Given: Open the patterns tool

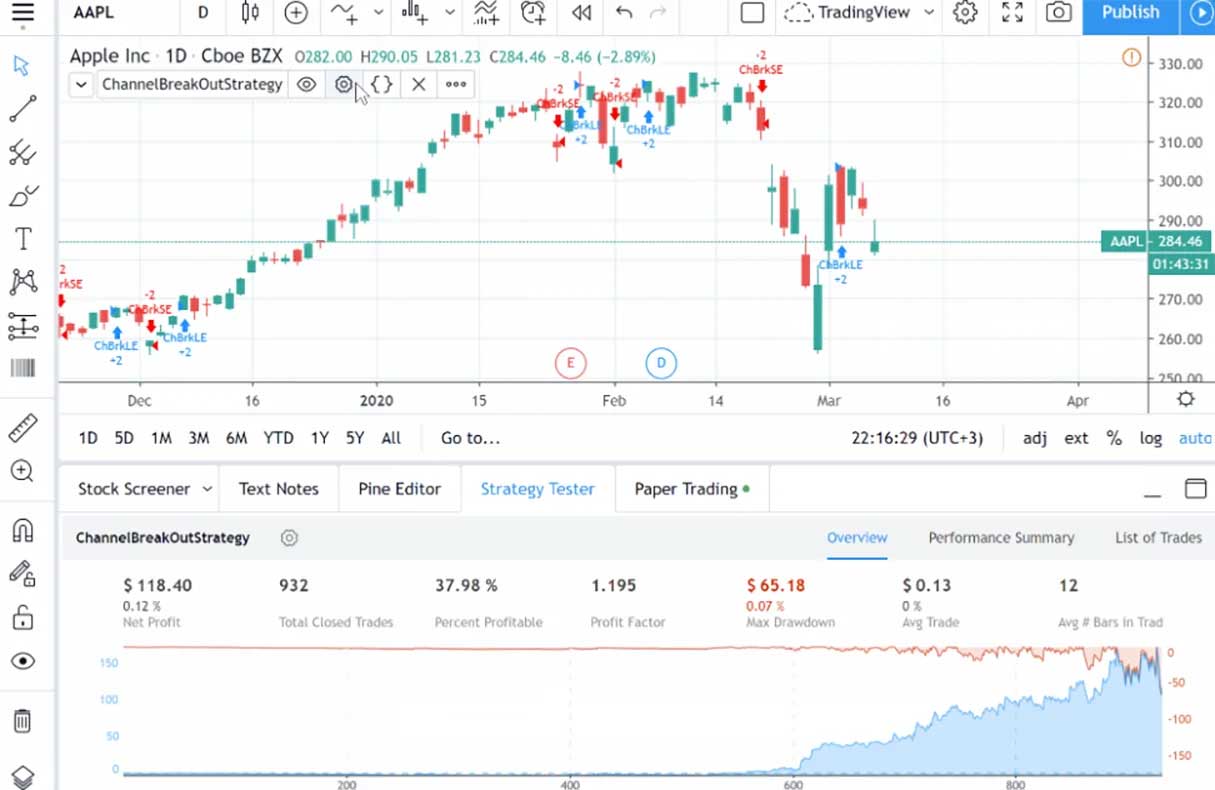Looking at the screenshot, I should 22,282.
